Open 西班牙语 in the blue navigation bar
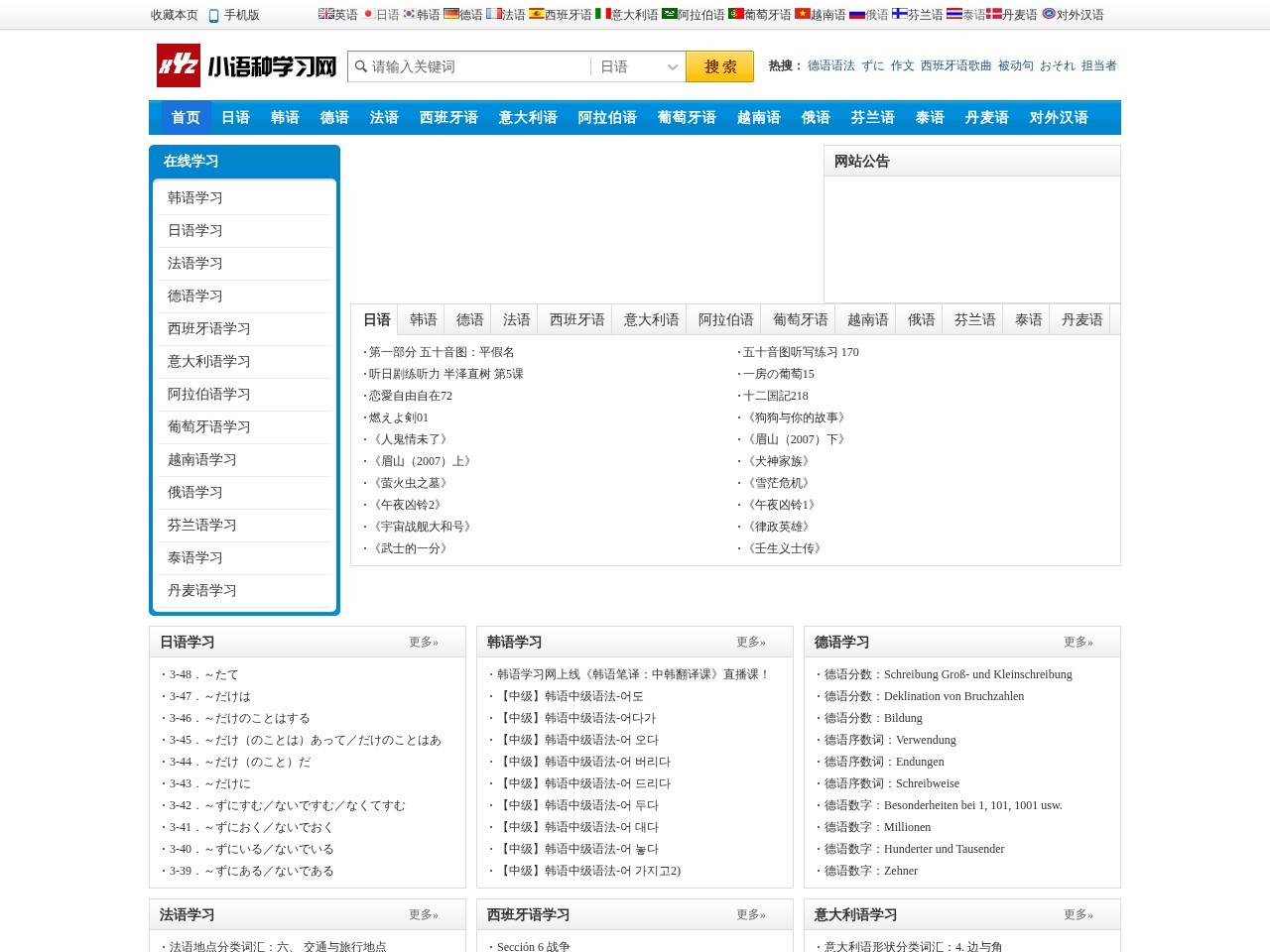Viewport: 1270px width, 952px height. pos(448,117)
